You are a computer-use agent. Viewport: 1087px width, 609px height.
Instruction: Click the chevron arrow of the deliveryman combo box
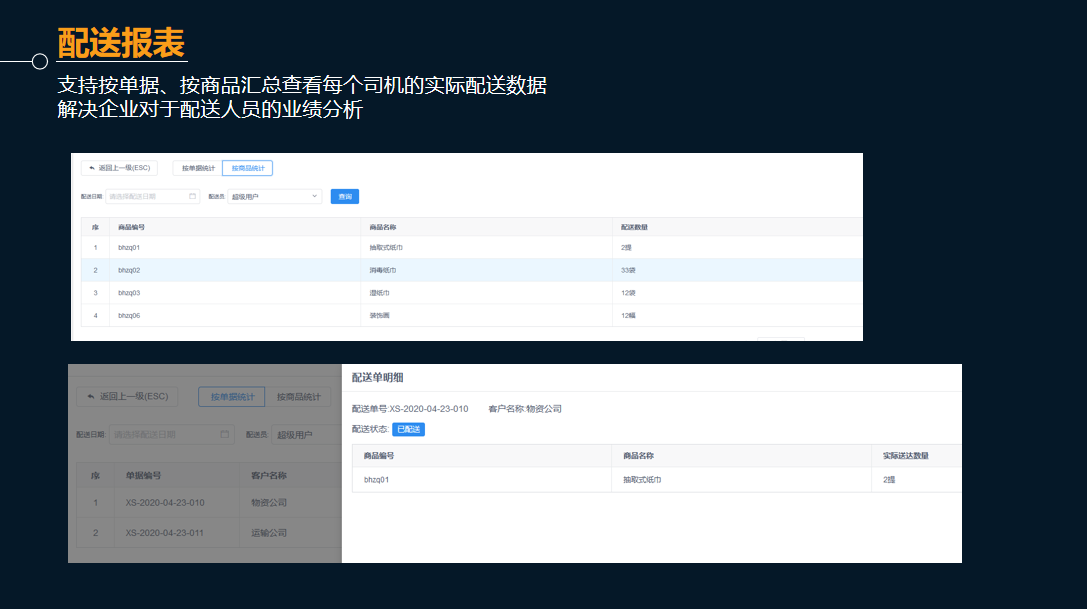[x=313, y=196]
